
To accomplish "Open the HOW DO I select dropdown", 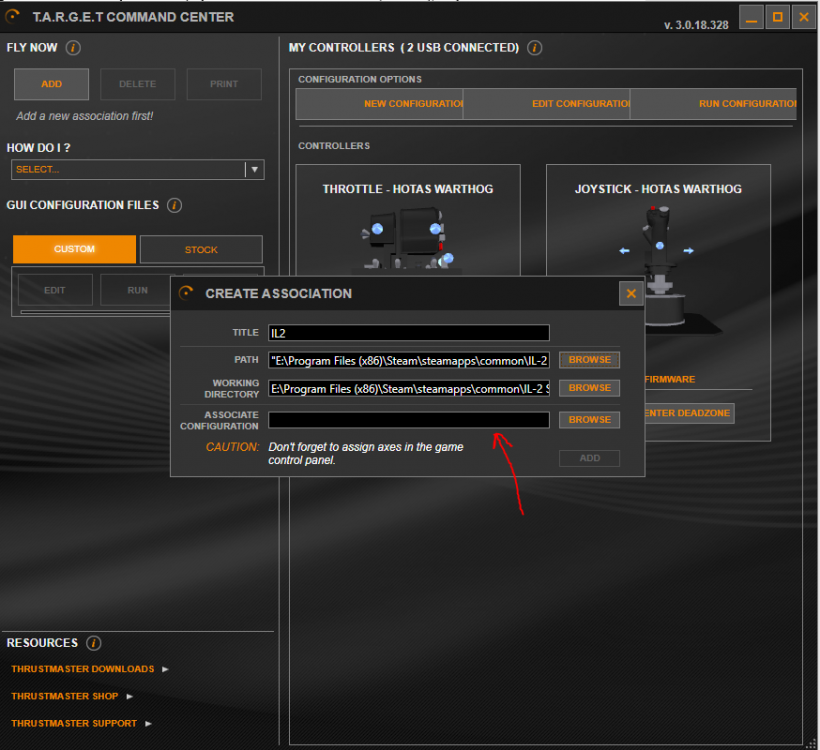I will click(x=255, y=170).
